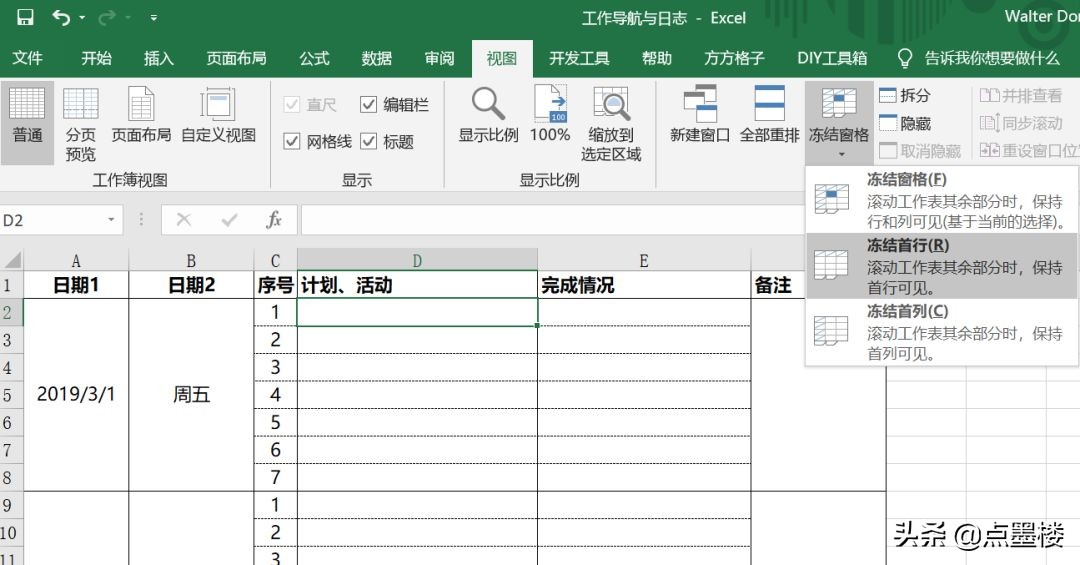This screenshot has width=1080, height=565.
Task: Open the Formulas (公式) ribbon tab
Action: 314,59
